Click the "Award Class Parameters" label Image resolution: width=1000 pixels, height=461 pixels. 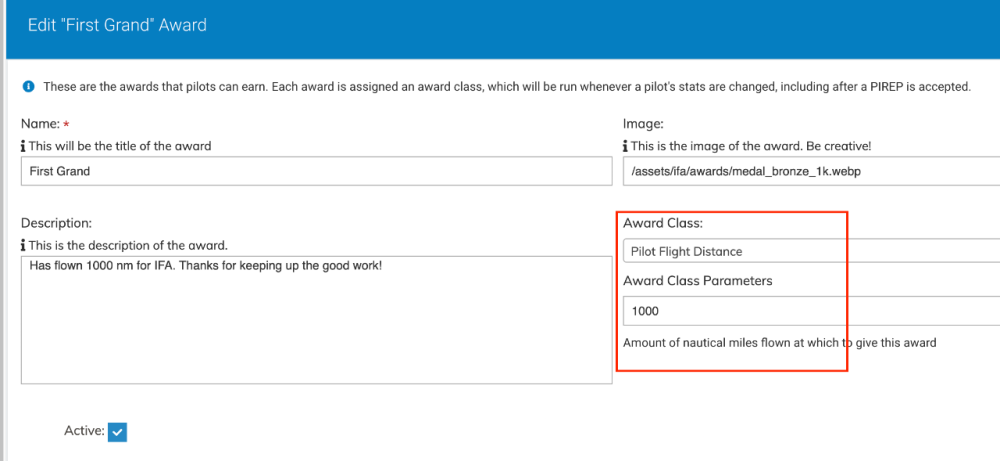[697, 281]
